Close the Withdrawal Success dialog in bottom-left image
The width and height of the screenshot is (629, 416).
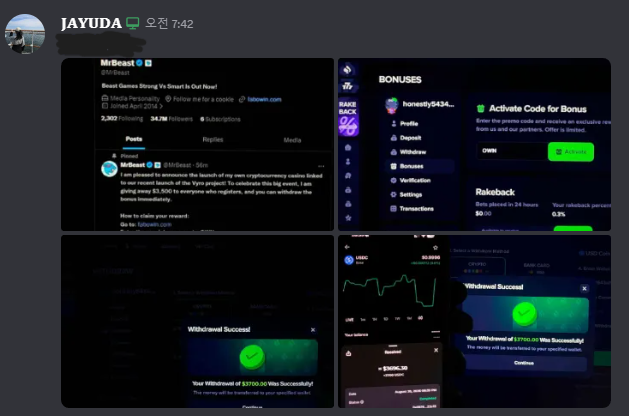point(313,330)
